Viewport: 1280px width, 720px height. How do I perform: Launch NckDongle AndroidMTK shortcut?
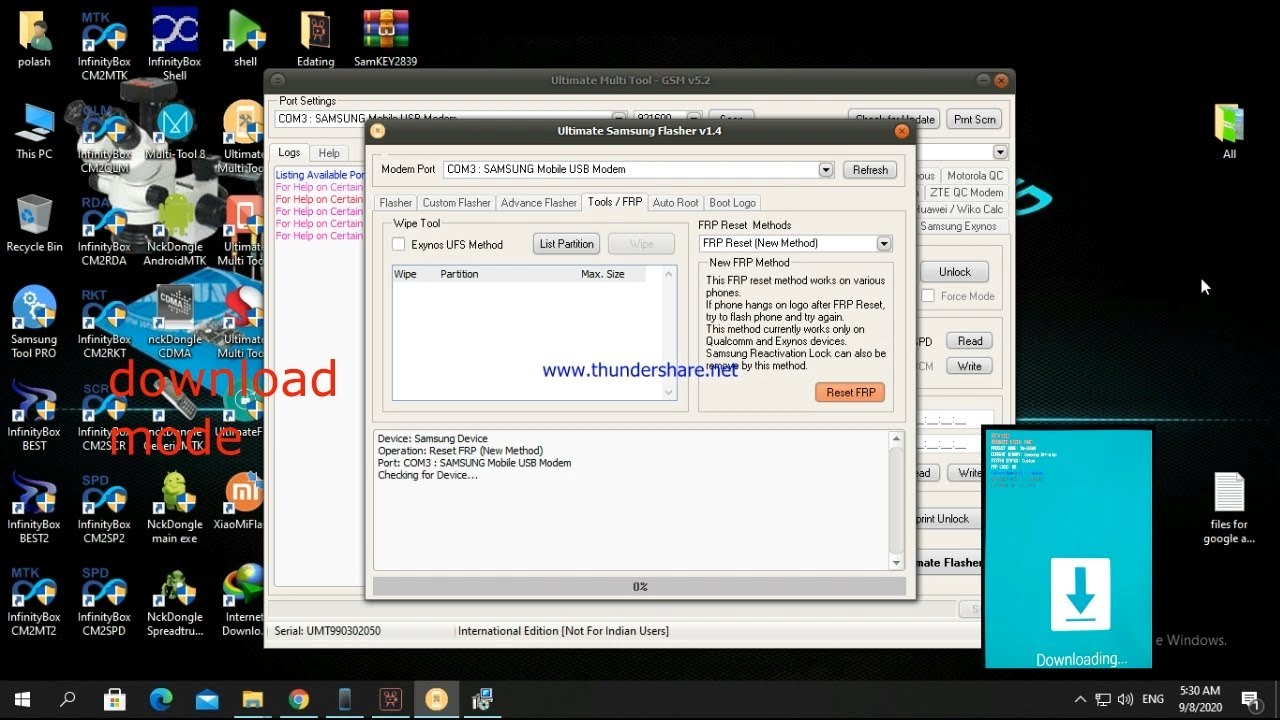coord(175,230)
